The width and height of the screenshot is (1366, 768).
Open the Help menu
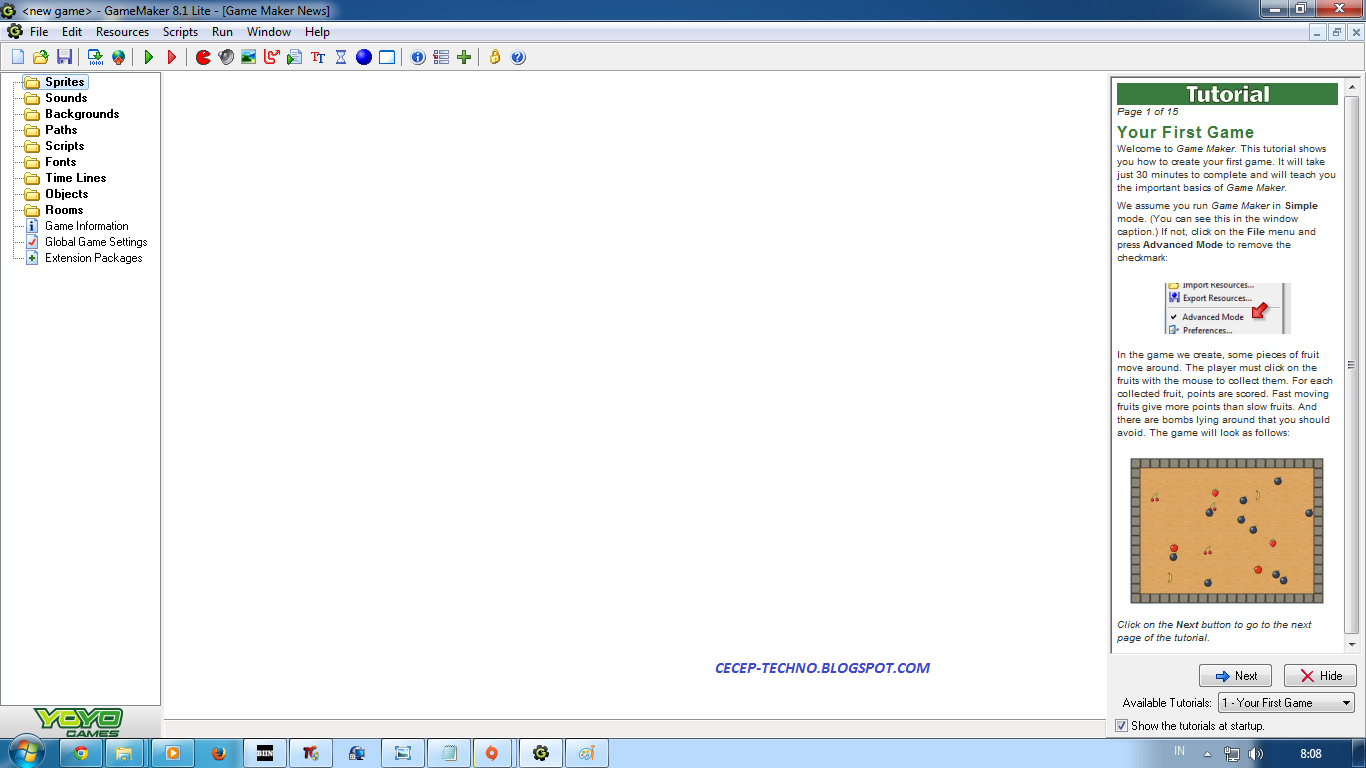317,32
